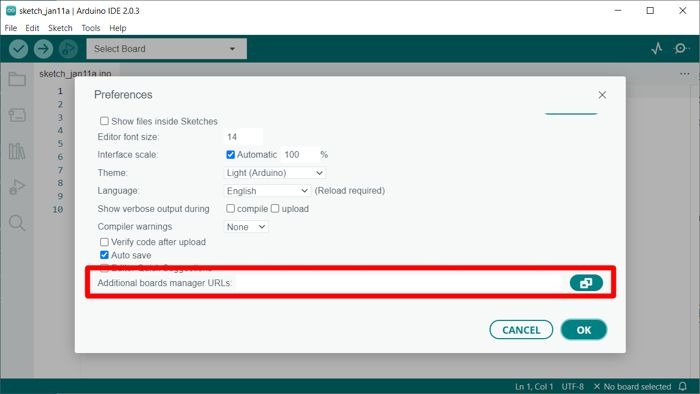
Task: Click the Ln 1, Col 1 status entry
Action: coord(534,386)
